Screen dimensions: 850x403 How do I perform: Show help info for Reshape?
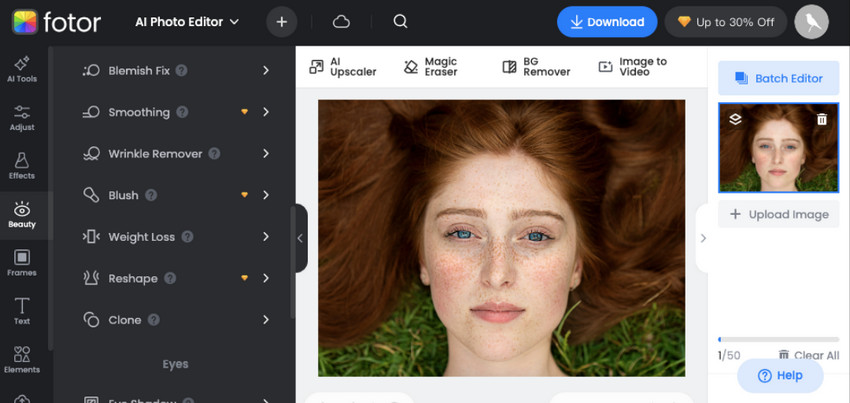pos(170,278)
